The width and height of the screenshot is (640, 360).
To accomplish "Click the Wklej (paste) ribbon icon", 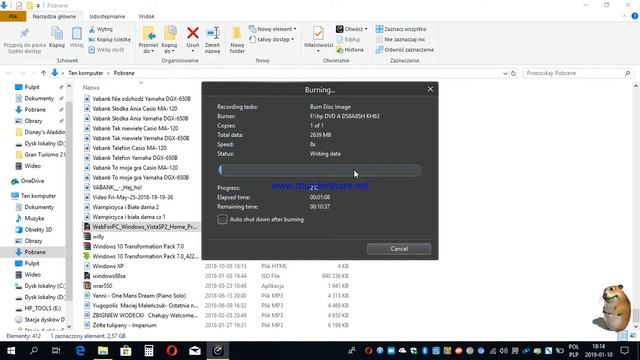I will (x=76, y=38).
